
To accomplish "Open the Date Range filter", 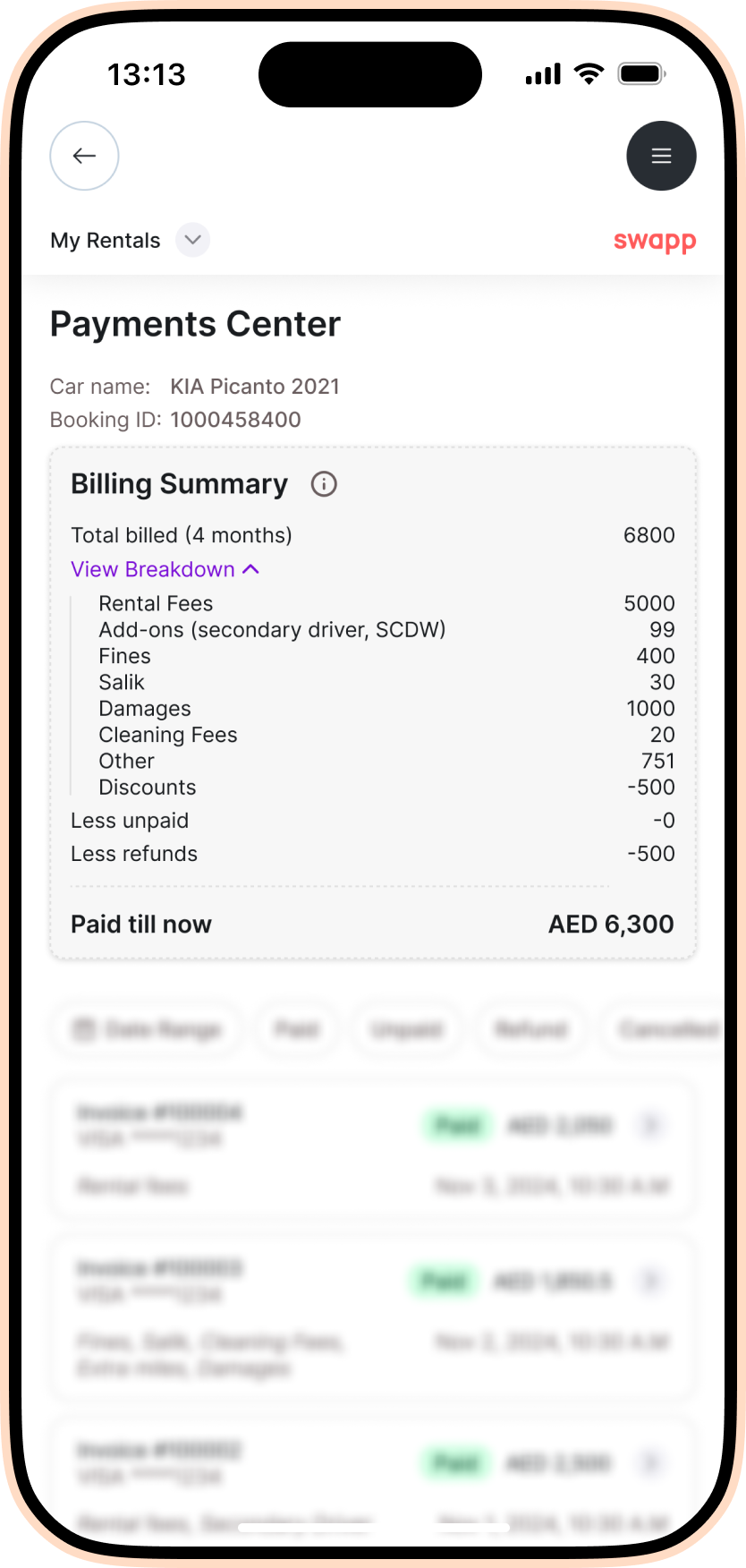I will pyautogui.click(x=148, y=1029).
